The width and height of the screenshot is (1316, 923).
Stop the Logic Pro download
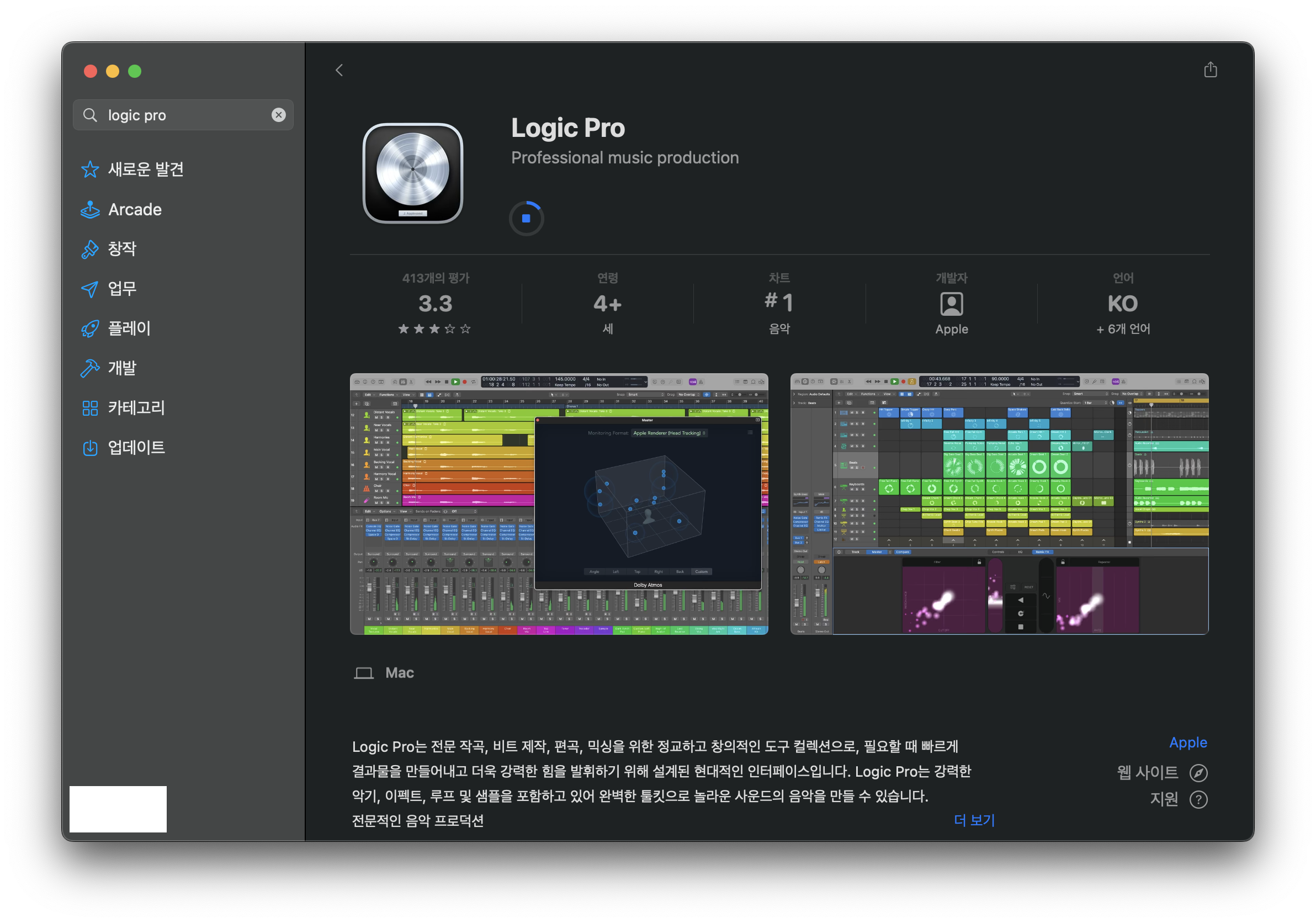click(526, 219)
